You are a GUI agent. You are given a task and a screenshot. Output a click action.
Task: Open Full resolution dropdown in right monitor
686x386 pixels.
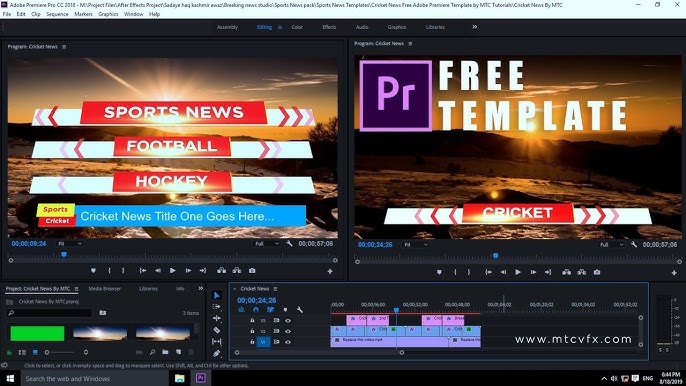point(612,245)
